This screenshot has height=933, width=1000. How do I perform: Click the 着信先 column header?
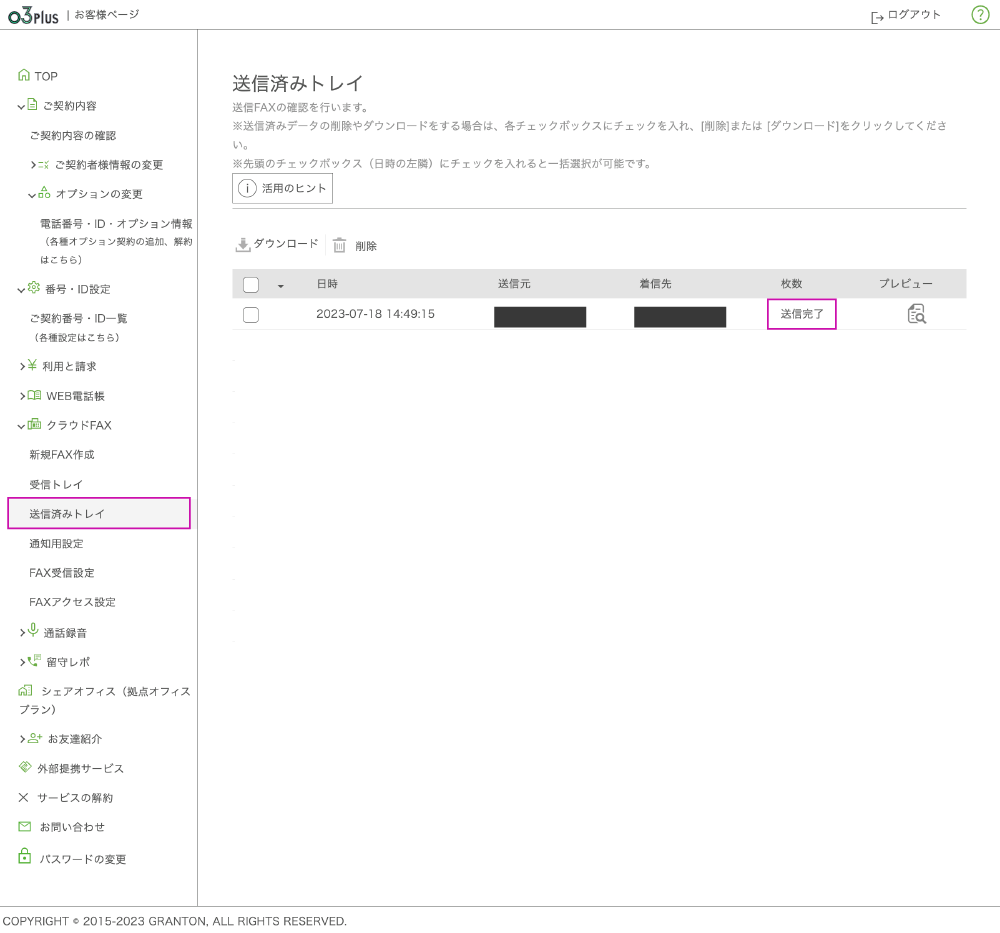[656, 284]
